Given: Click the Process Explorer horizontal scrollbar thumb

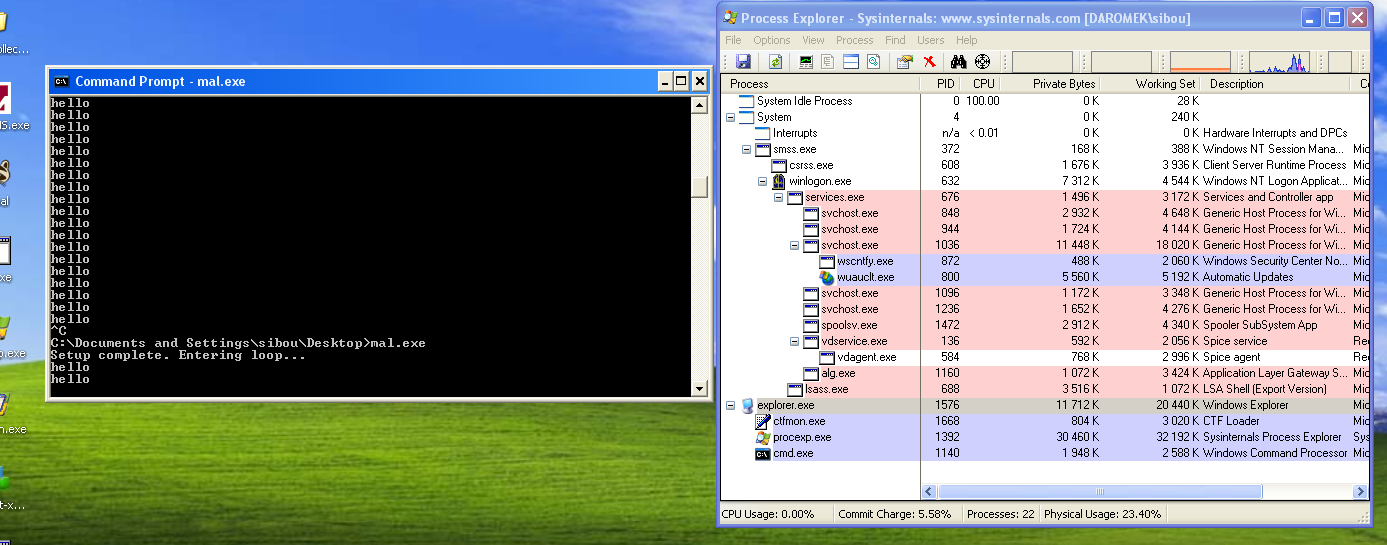Looking at the screenshot, I should tap(1100, 491).
